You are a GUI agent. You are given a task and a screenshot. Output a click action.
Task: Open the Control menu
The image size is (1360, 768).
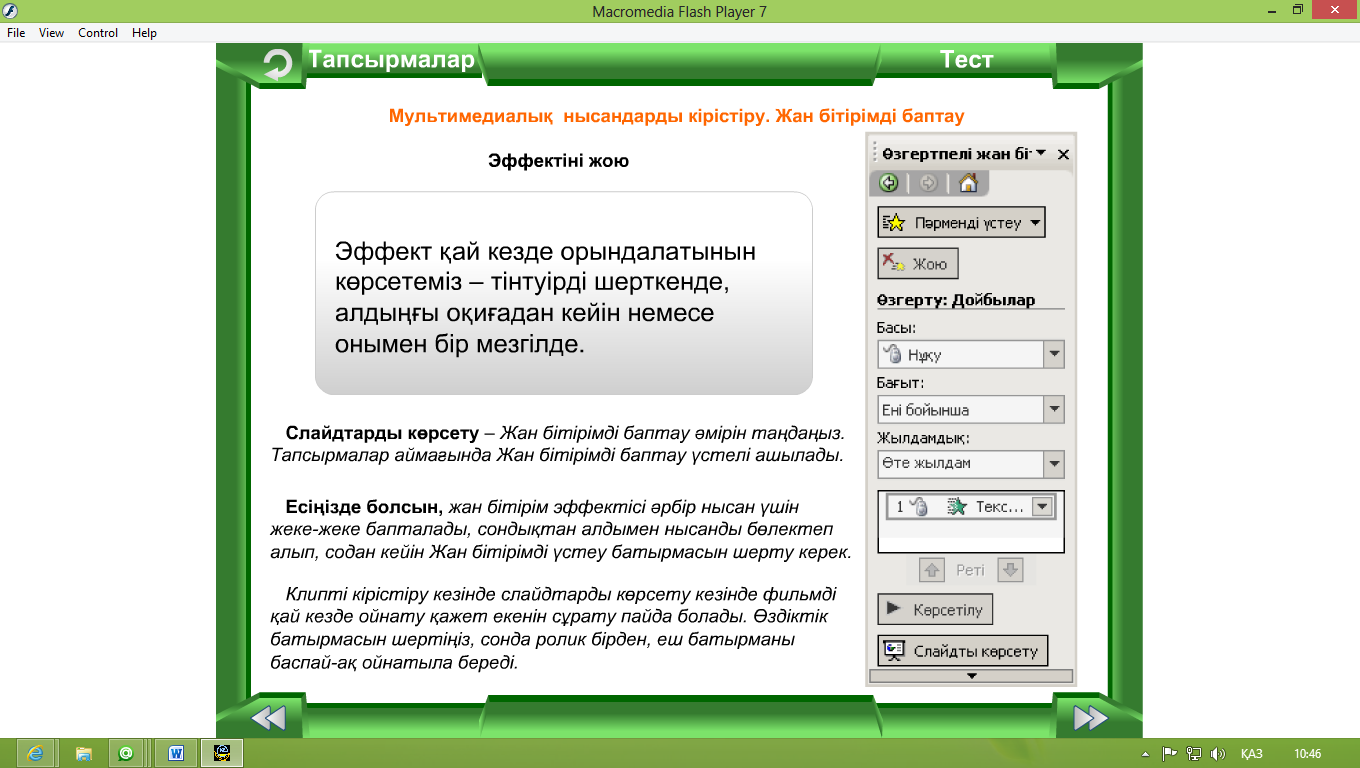pos(98,33)
